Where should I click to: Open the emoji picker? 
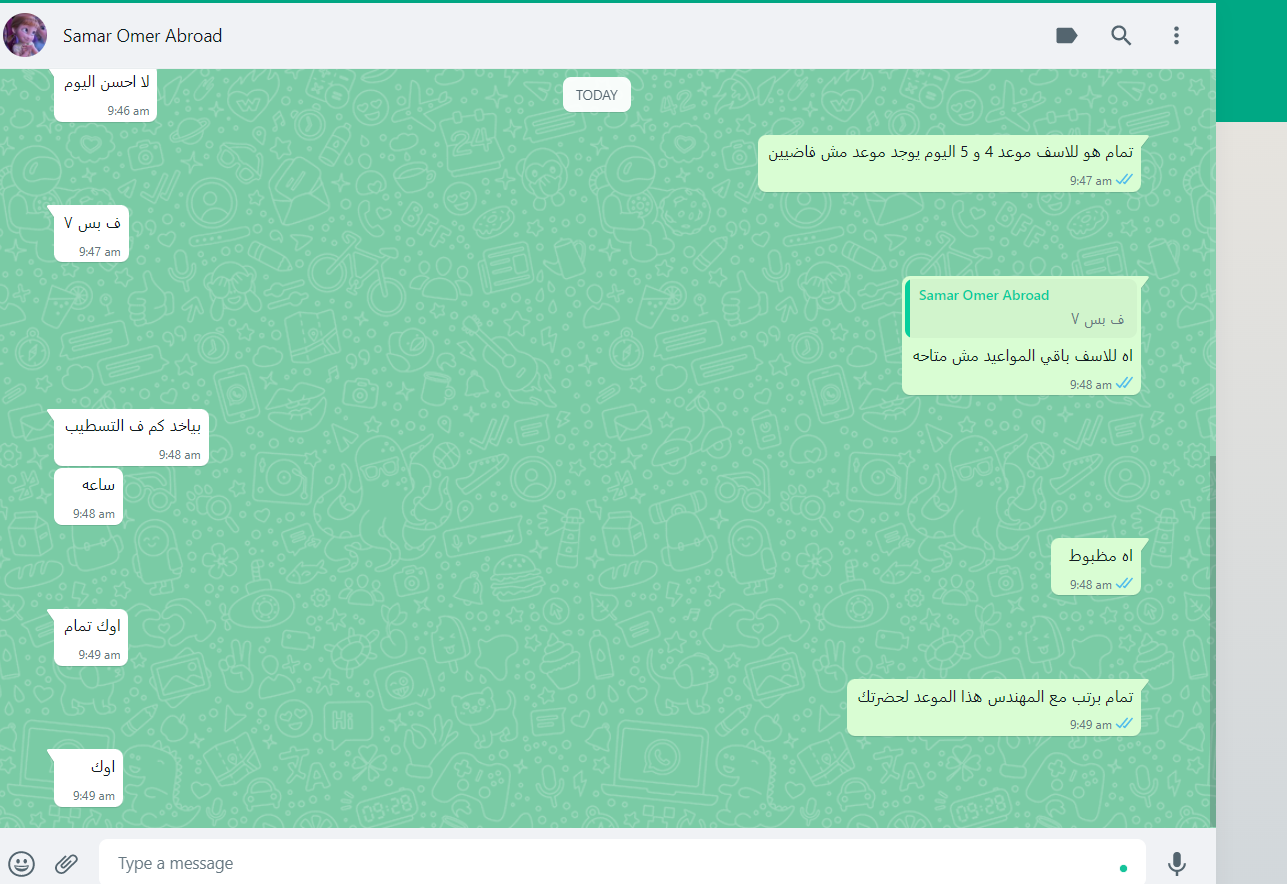(x=21, y=863)
